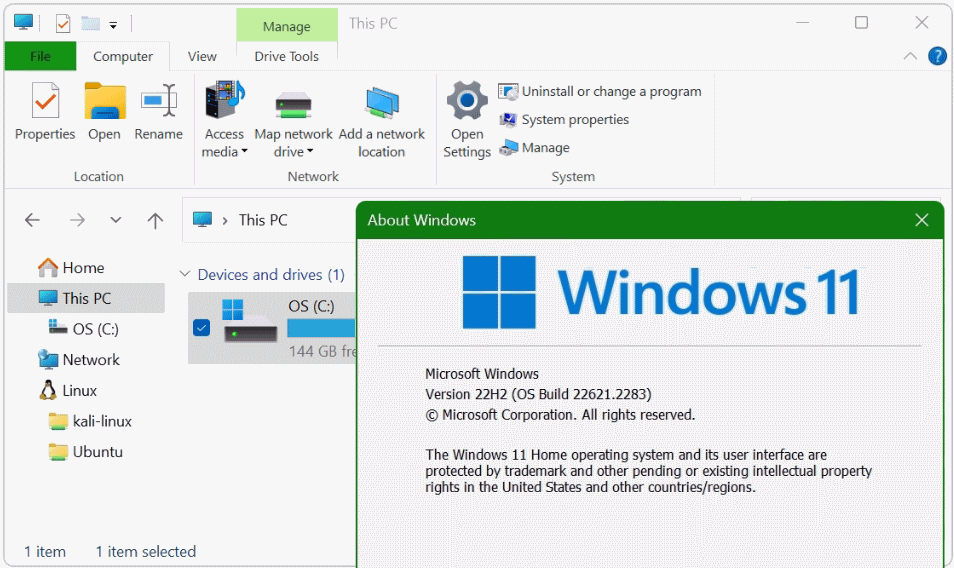Open the Ubuntu folder in navigation pane
Viewport: 954px width, 568px height.
(x=85, y=452)
